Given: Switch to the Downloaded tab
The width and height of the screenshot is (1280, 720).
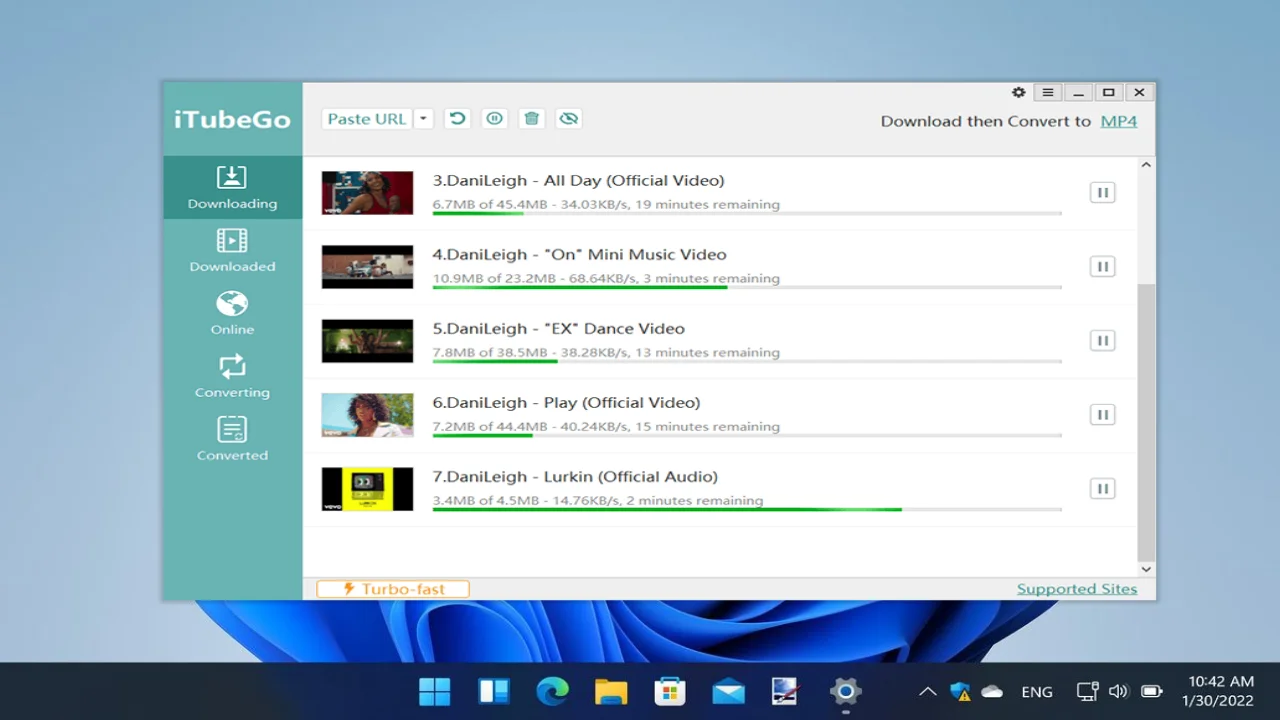Looking at the screenshot, I should [x=232, y=250].
